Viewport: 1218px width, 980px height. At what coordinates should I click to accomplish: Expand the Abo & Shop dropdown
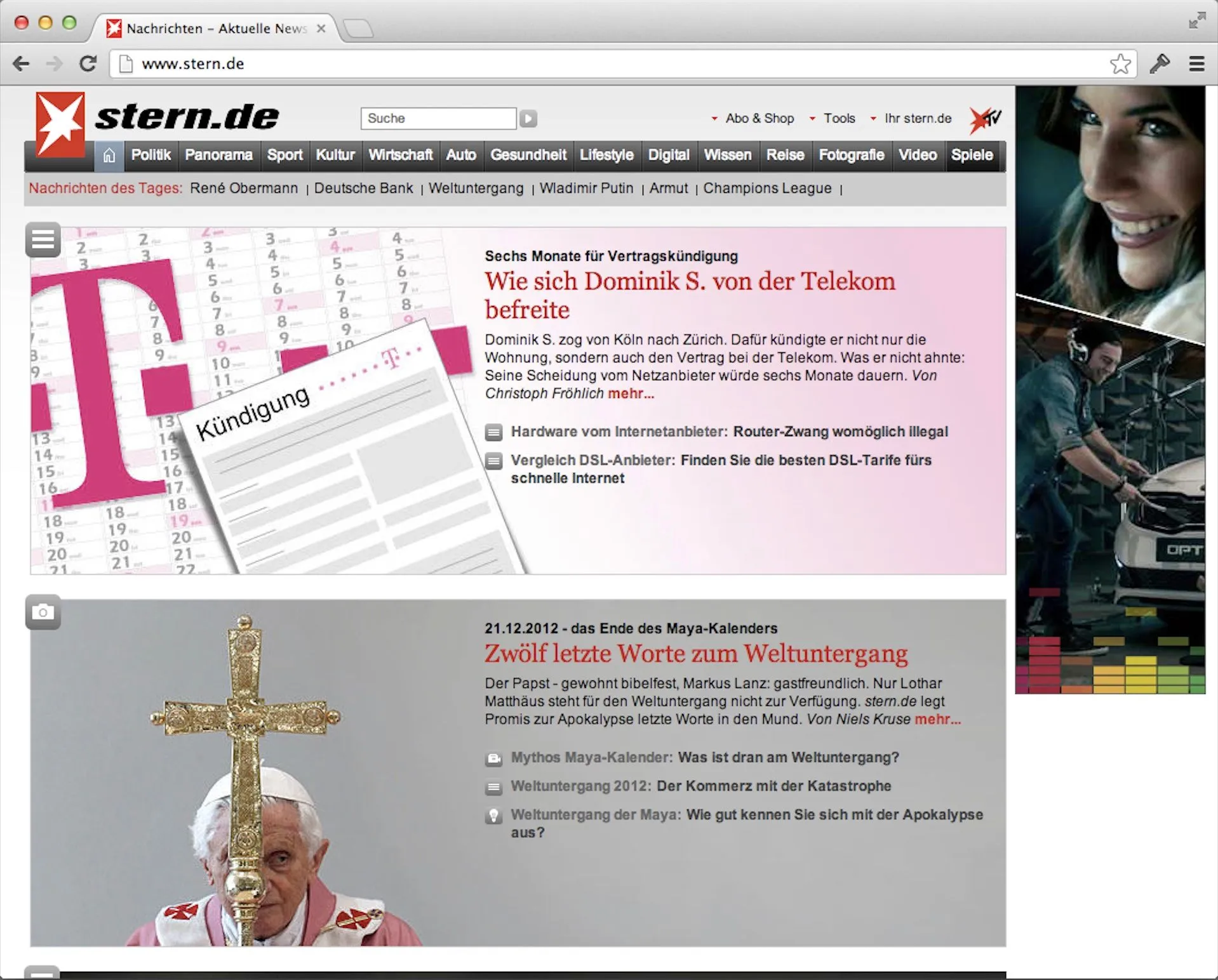click(x=753, y=119)
